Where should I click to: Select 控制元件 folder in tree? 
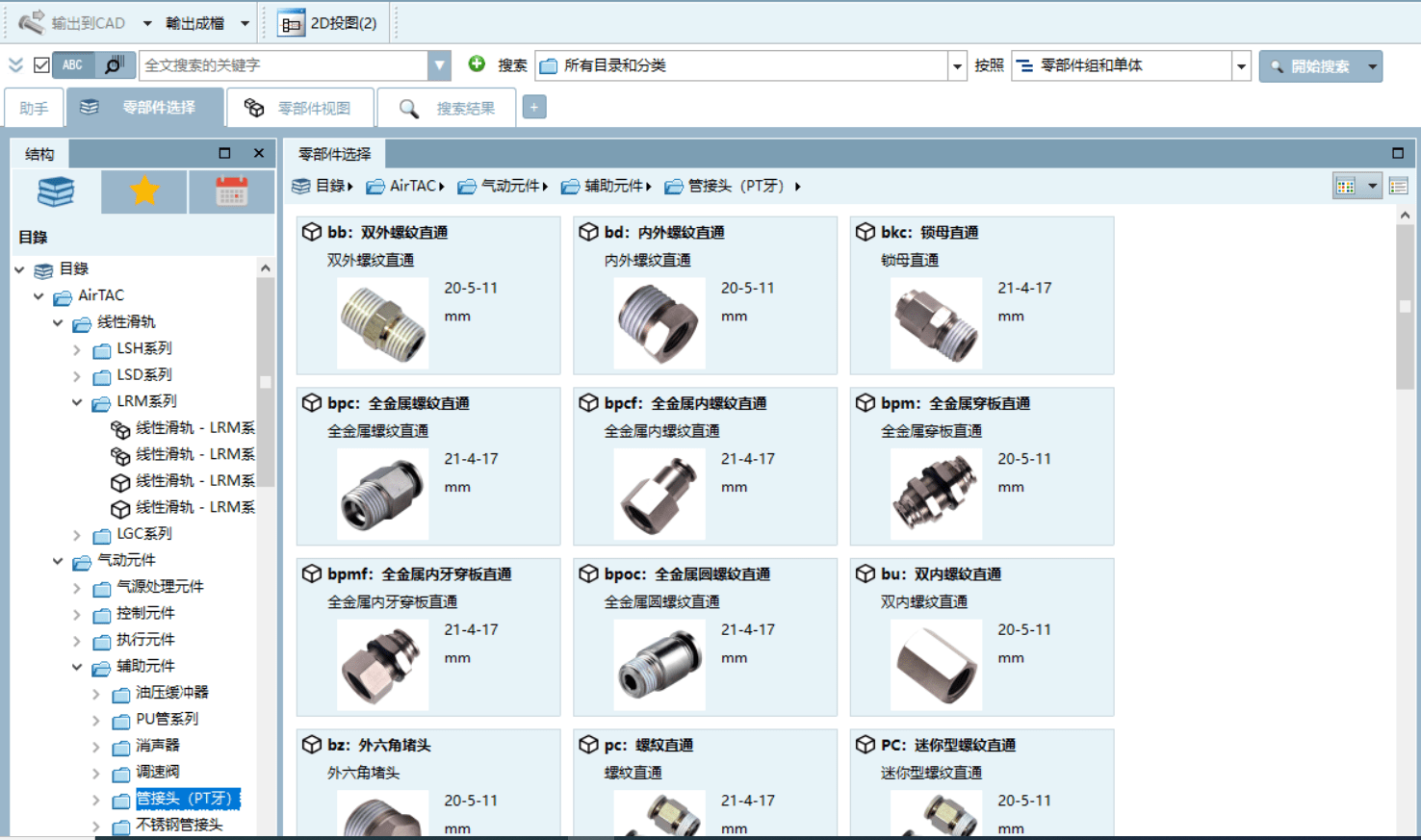click(x=145, y=614)
